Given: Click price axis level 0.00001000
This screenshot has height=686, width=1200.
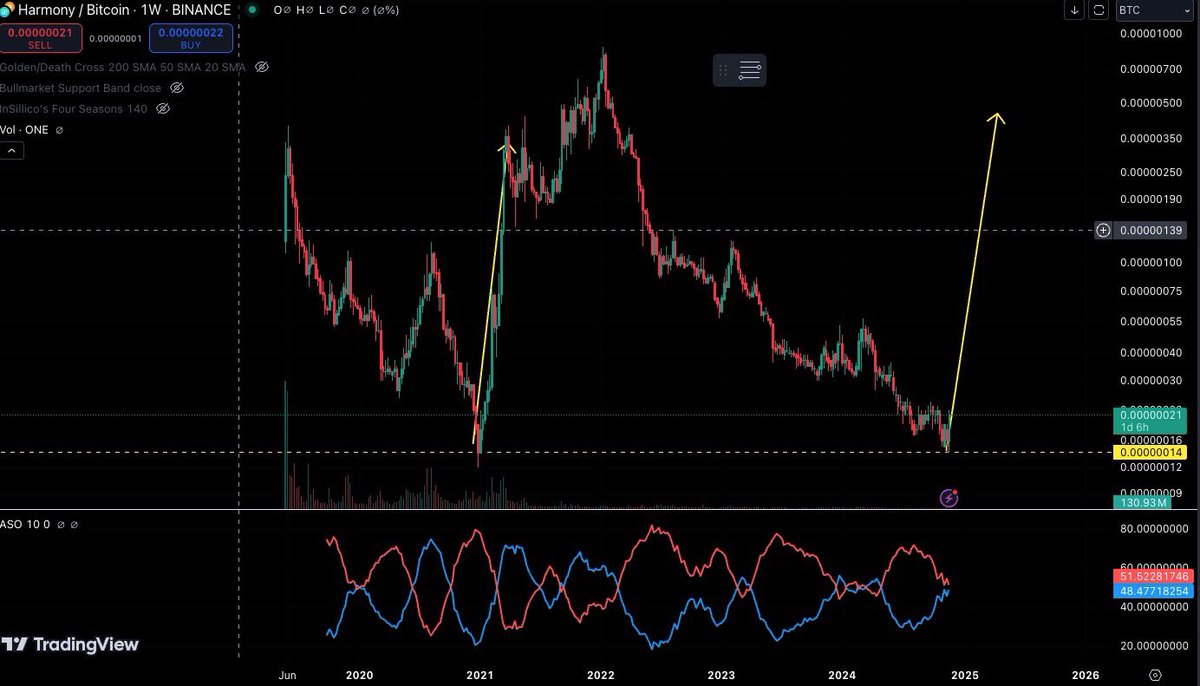Looking at the screenshot, I should pos(1150,35).
